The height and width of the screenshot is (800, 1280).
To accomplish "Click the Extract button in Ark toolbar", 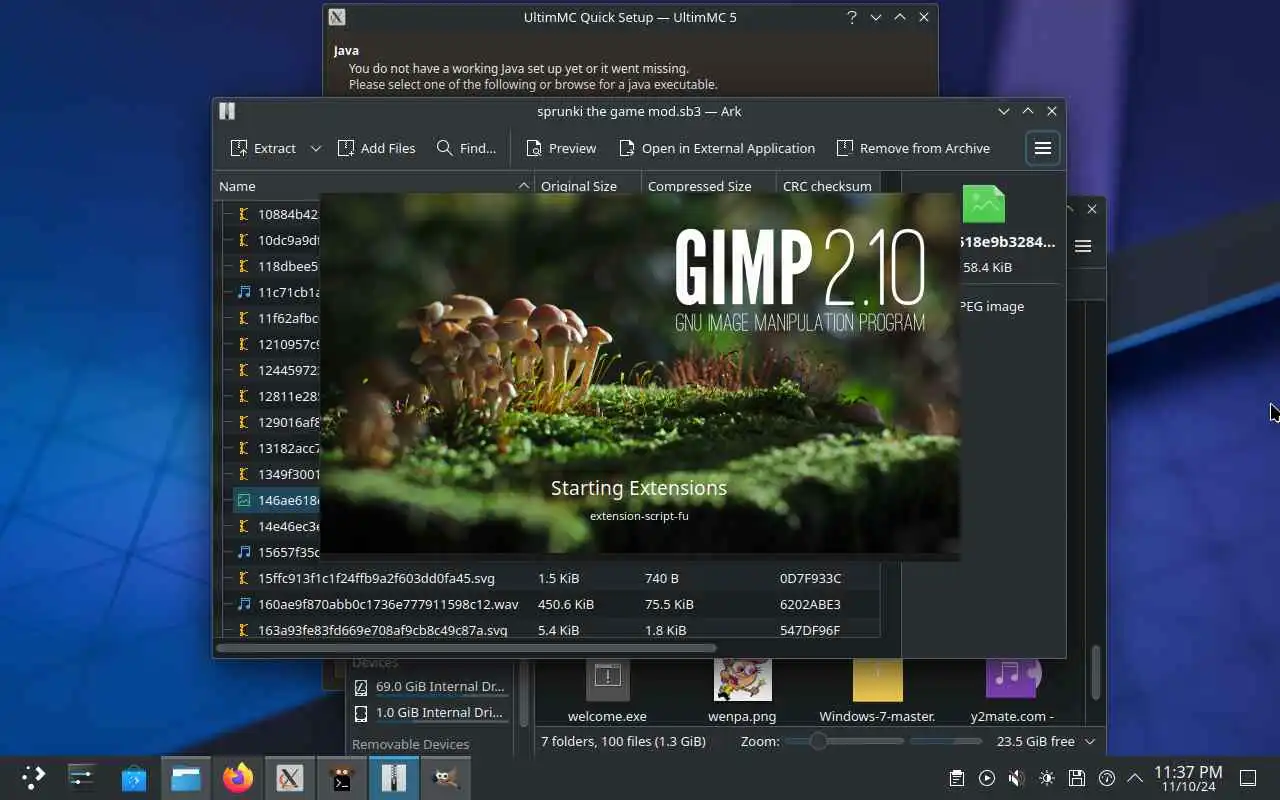I will tap(263, 148).
